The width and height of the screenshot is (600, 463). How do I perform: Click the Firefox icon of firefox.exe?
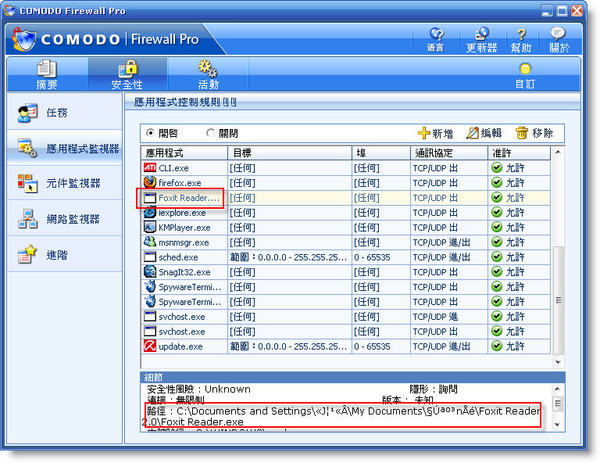pos(150,182)
